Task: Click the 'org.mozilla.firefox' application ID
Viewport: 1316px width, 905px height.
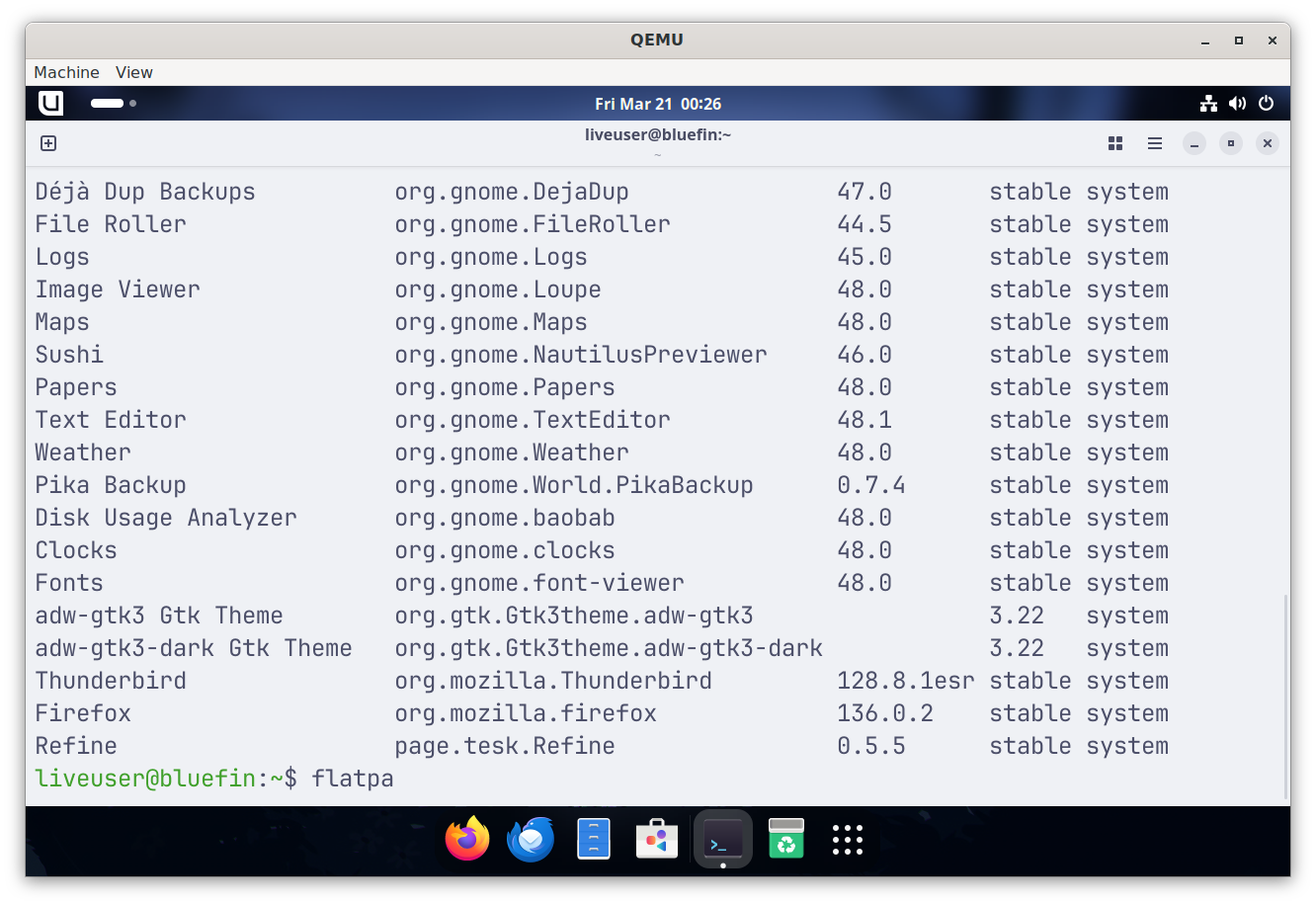Action: (x=526, y=713)
